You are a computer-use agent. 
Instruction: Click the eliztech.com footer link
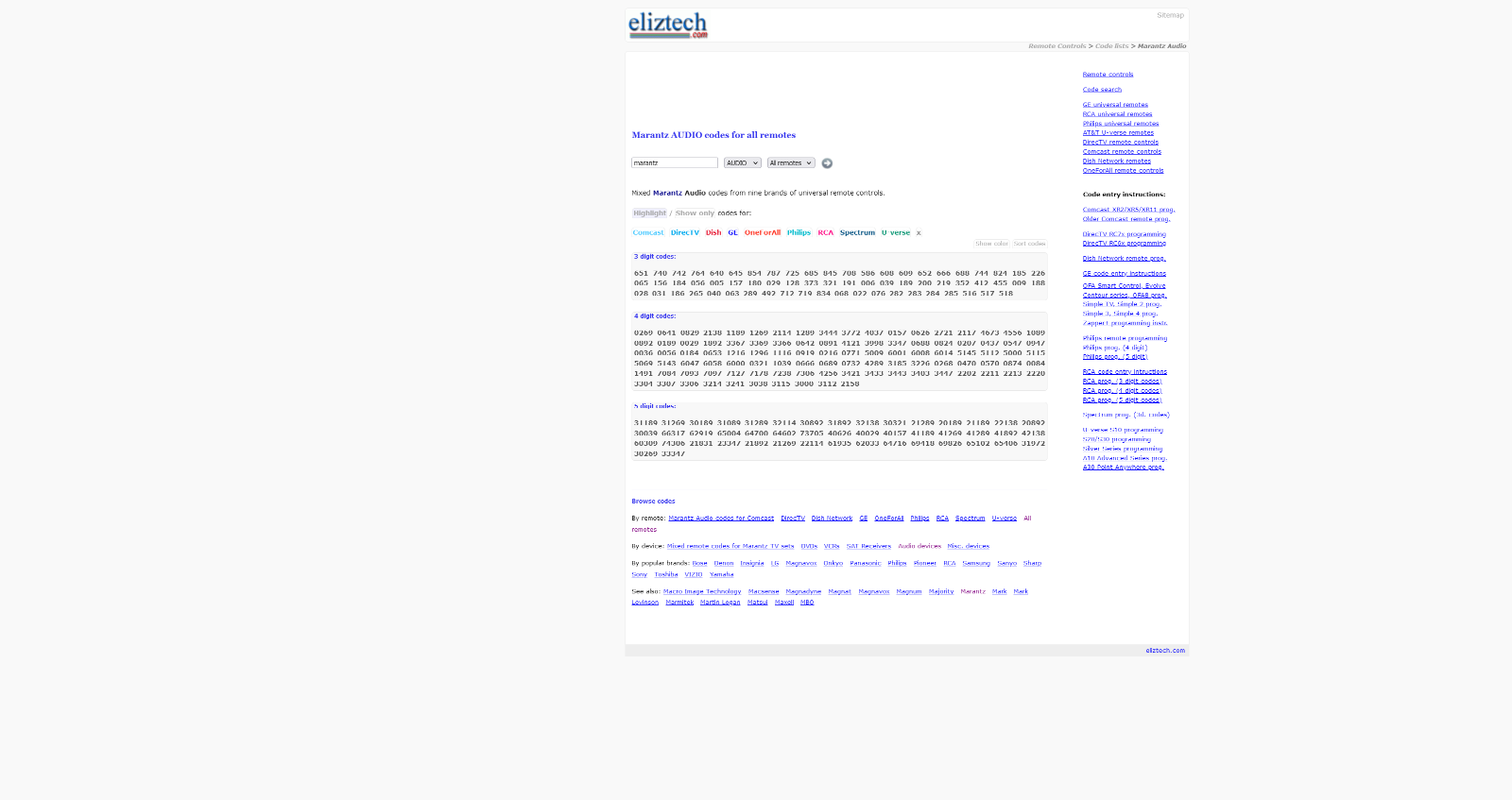(1165, 651)
